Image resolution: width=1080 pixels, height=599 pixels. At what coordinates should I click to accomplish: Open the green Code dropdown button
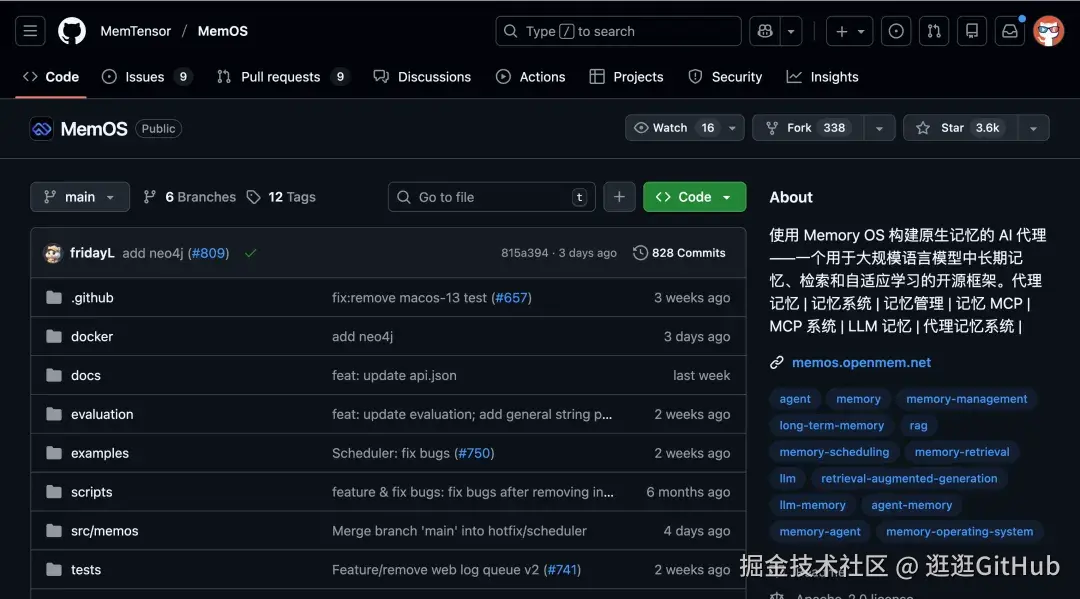pos(694,197)
